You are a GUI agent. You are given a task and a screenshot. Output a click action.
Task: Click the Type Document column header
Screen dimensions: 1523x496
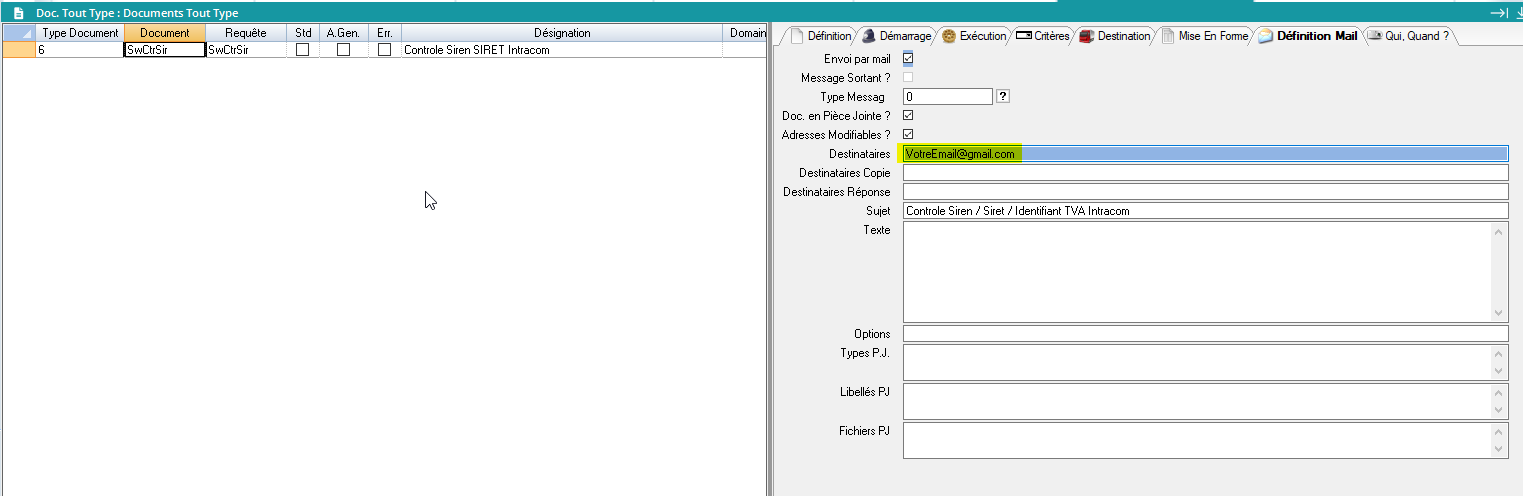[x=80, y=33]
